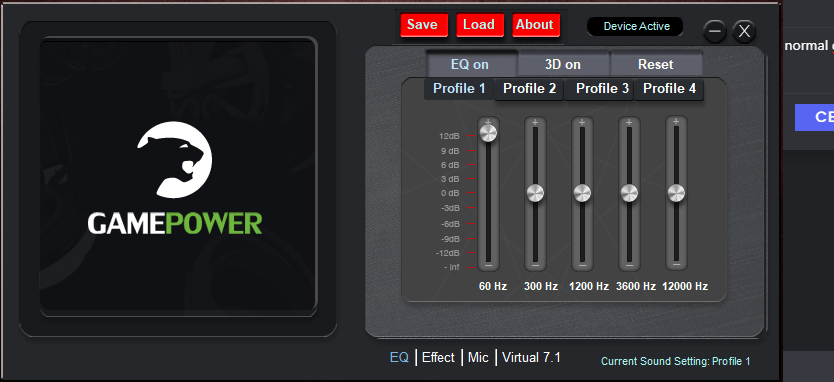Screen dimensions: 834x382
Task: Click the plus icon above the 12000 Hz slider
Action: click(675, 122)
